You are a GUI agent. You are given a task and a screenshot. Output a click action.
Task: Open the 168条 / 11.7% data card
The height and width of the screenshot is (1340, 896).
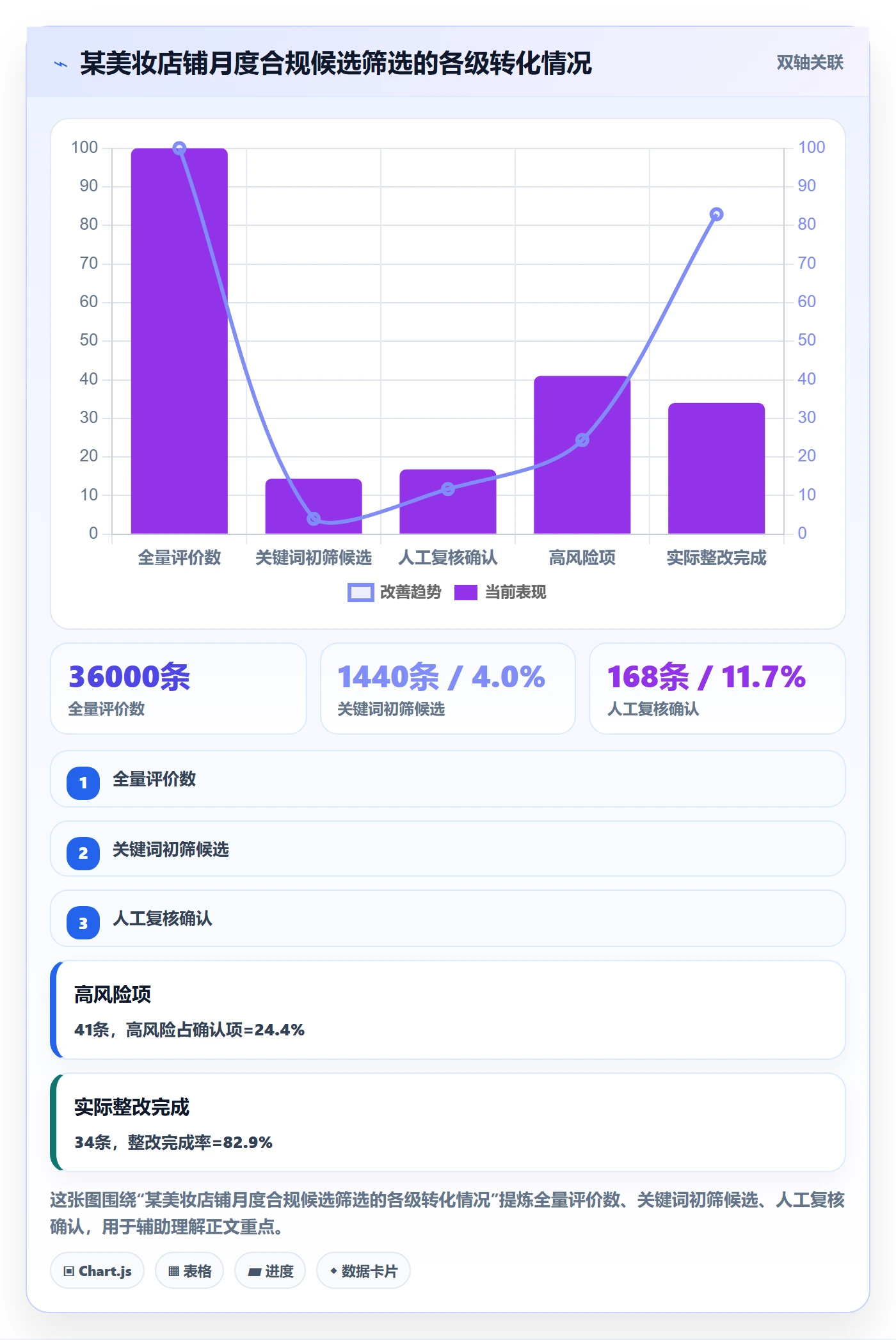tap(717, 689)
